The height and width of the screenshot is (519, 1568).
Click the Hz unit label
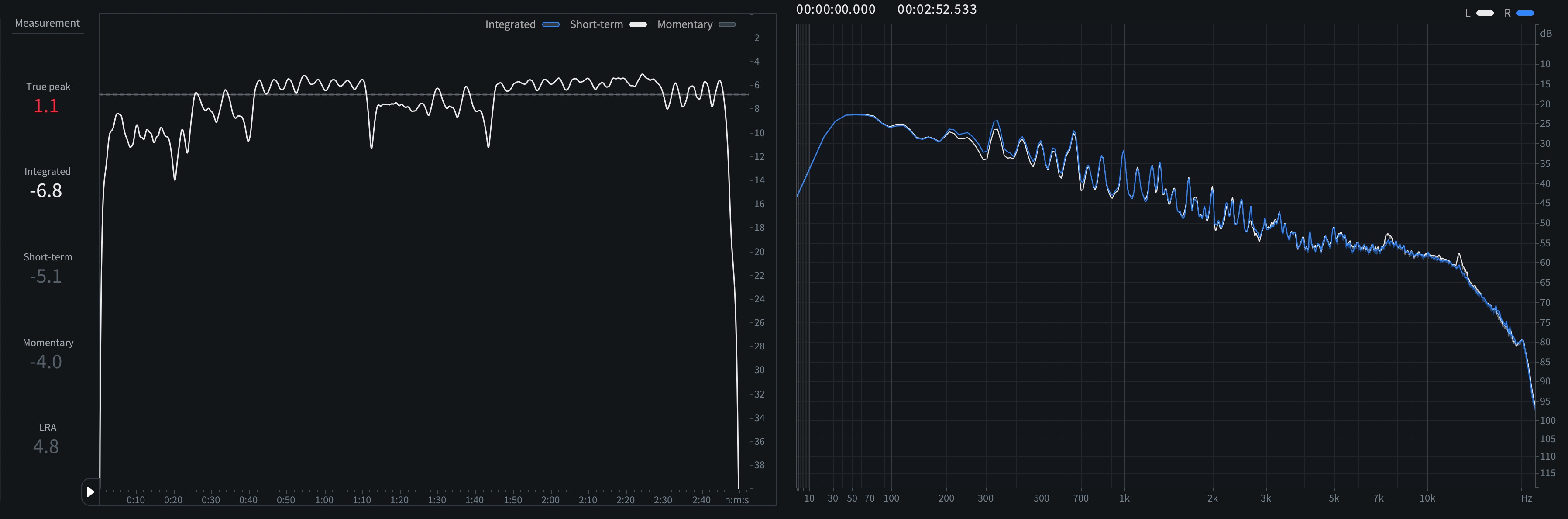click(1527, 498)
